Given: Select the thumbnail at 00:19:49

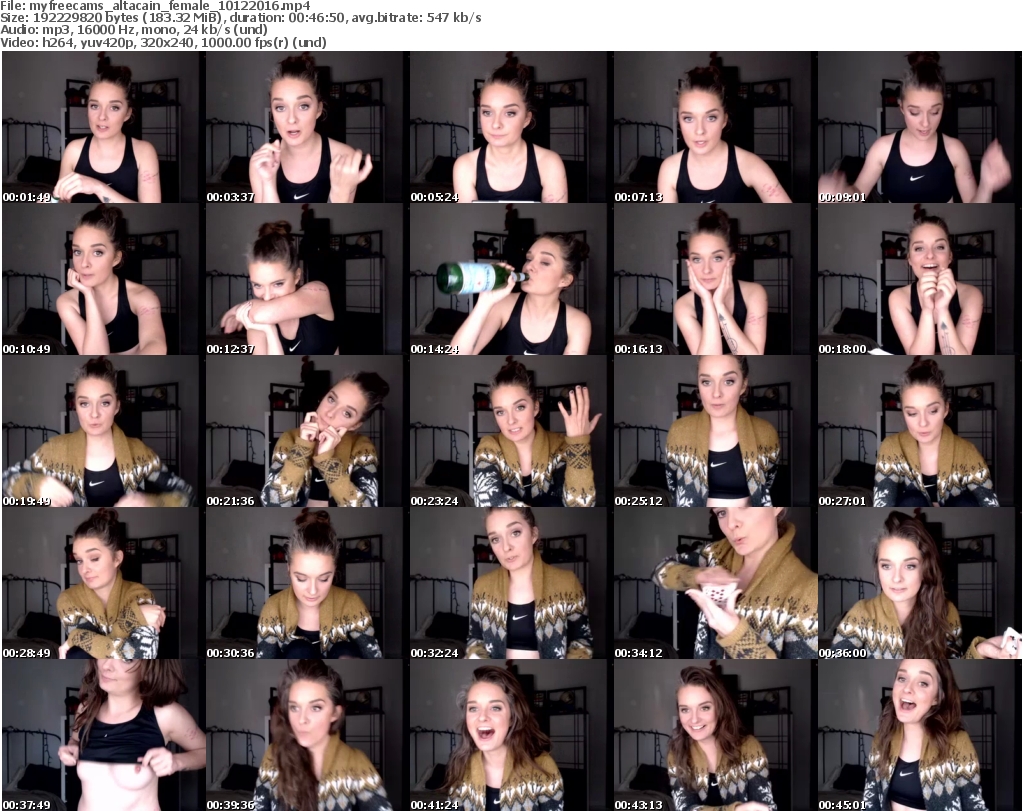Looking at the screenshot, I should (x=102, y=432).
